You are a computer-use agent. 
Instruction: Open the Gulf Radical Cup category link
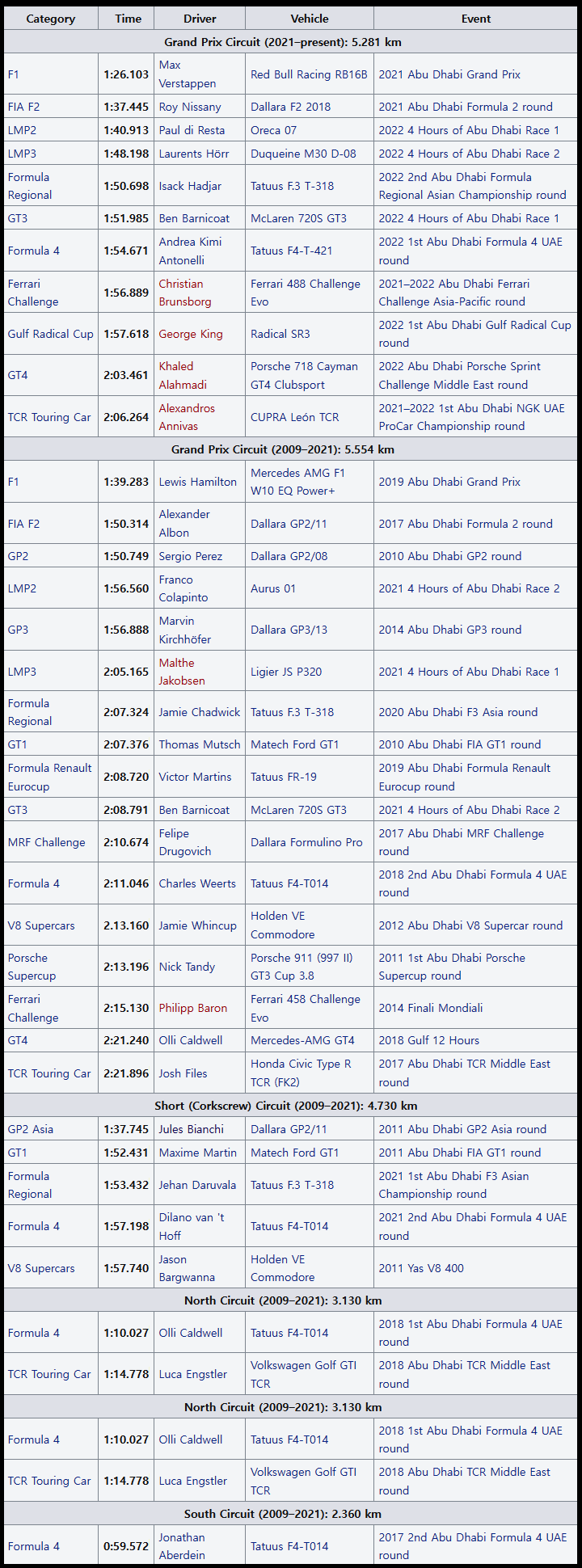click(x=50, y=334)
